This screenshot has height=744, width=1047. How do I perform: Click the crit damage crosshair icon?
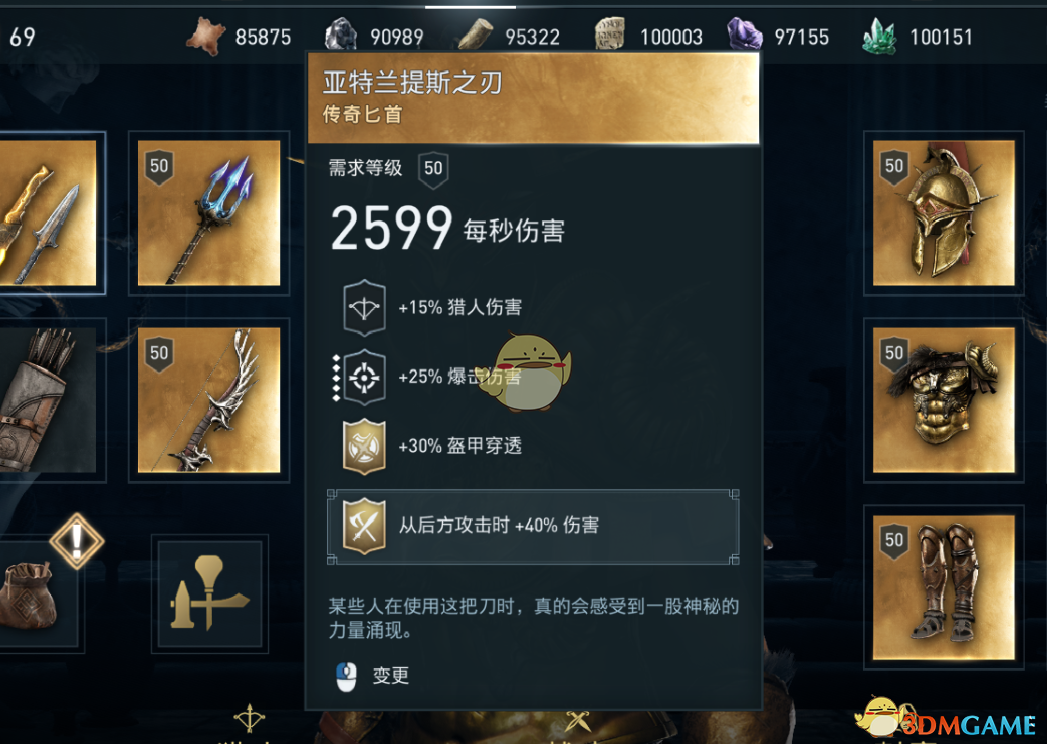pyautogui.click(x=364, y=377)
